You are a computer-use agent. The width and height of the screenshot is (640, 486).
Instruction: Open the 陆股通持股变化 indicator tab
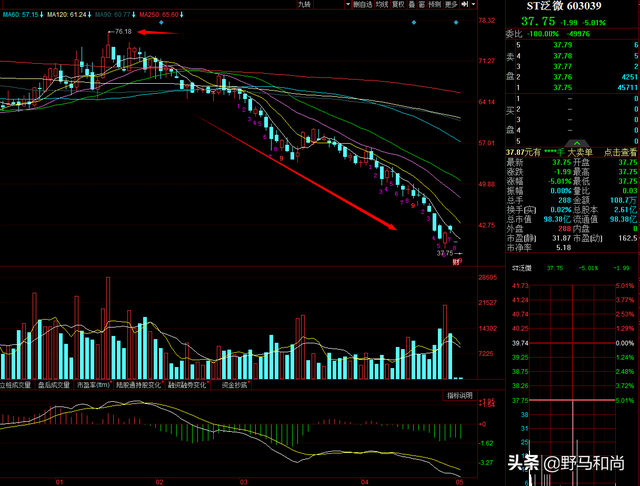tap(138, 384)
